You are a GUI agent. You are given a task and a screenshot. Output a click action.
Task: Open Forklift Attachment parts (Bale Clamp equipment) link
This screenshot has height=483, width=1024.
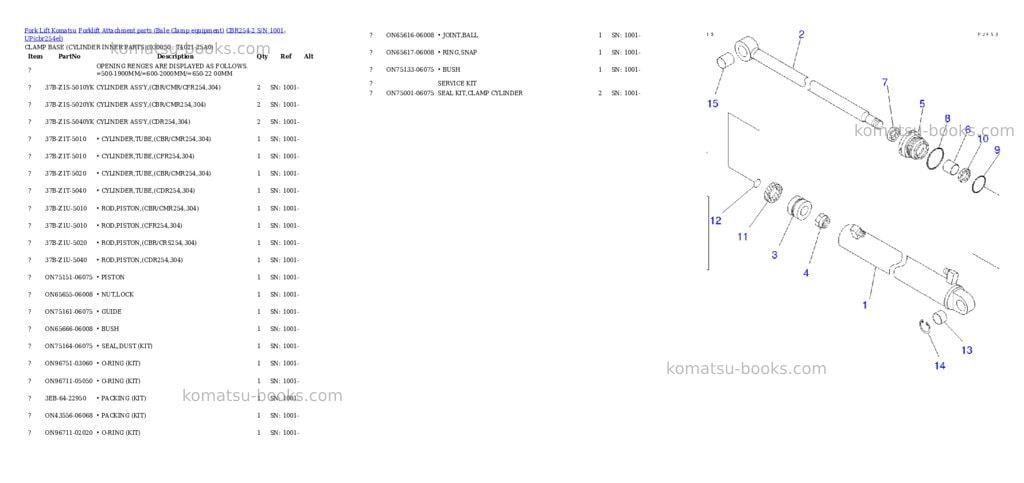click(152, 31)
